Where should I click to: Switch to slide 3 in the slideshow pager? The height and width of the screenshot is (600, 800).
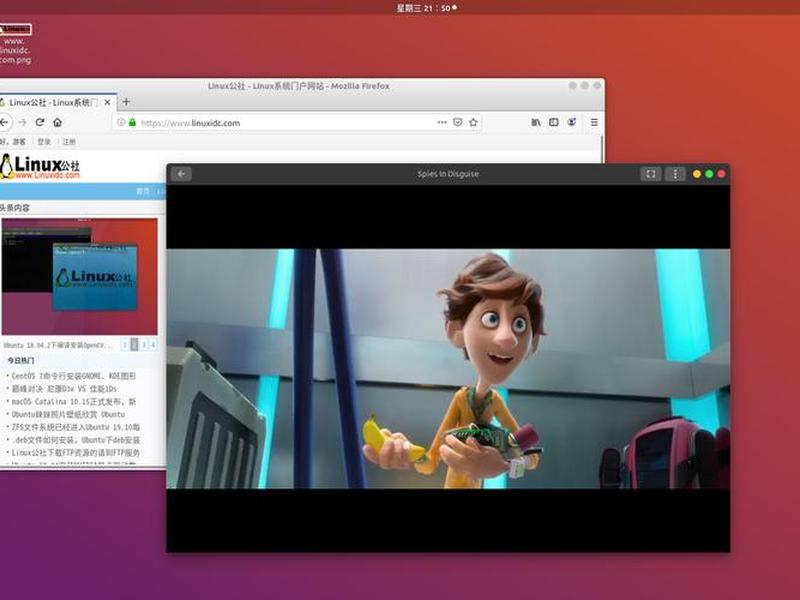click(144, 345)
